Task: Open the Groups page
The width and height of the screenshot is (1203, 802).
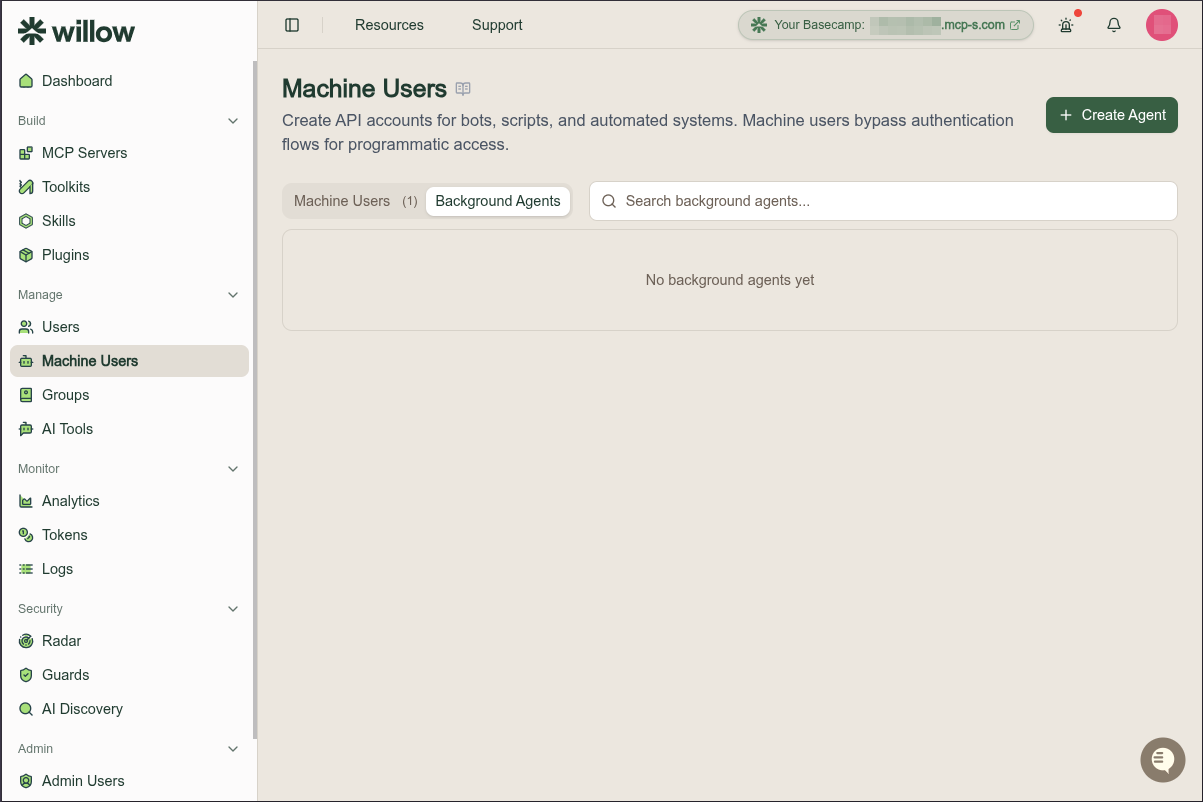Action: pos(129,395)
